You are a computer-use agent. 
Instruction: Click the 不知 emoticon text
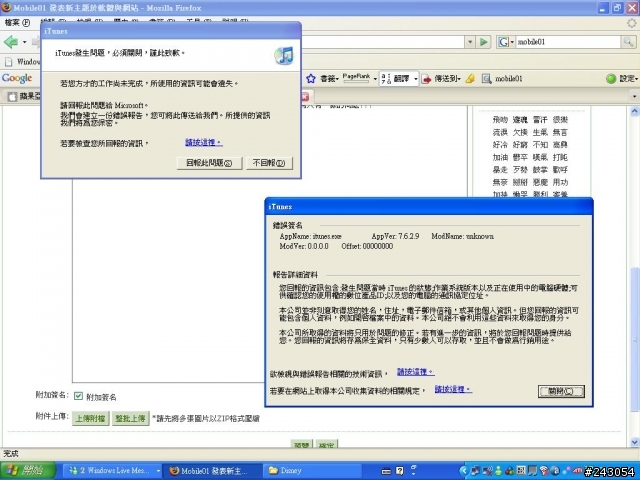pyautogui.click(x=540, y=144)
